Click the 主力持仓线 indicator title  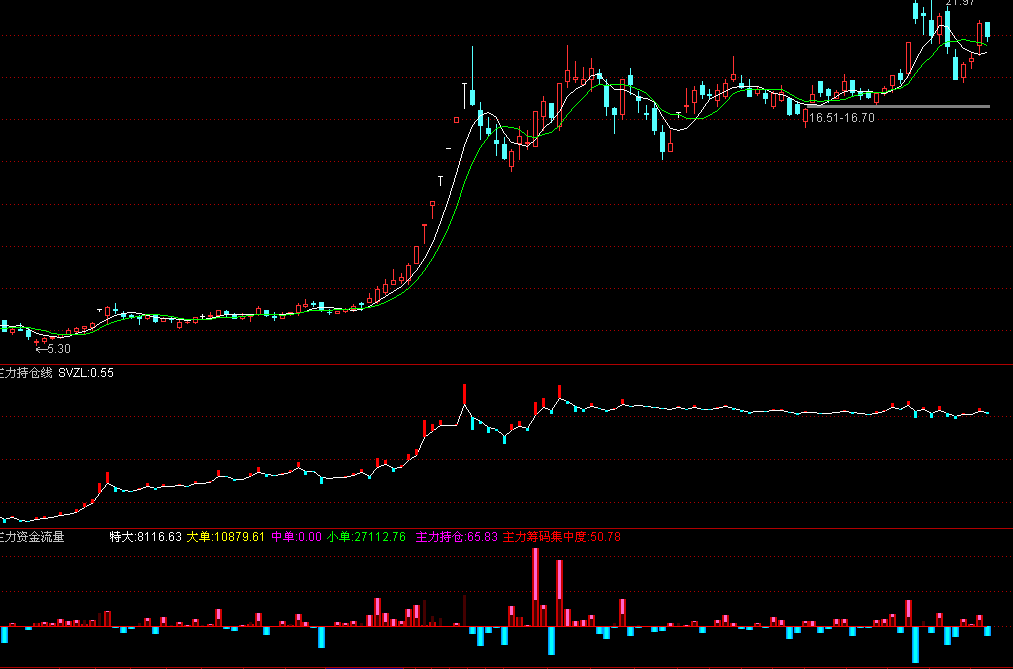click(25, 373)
